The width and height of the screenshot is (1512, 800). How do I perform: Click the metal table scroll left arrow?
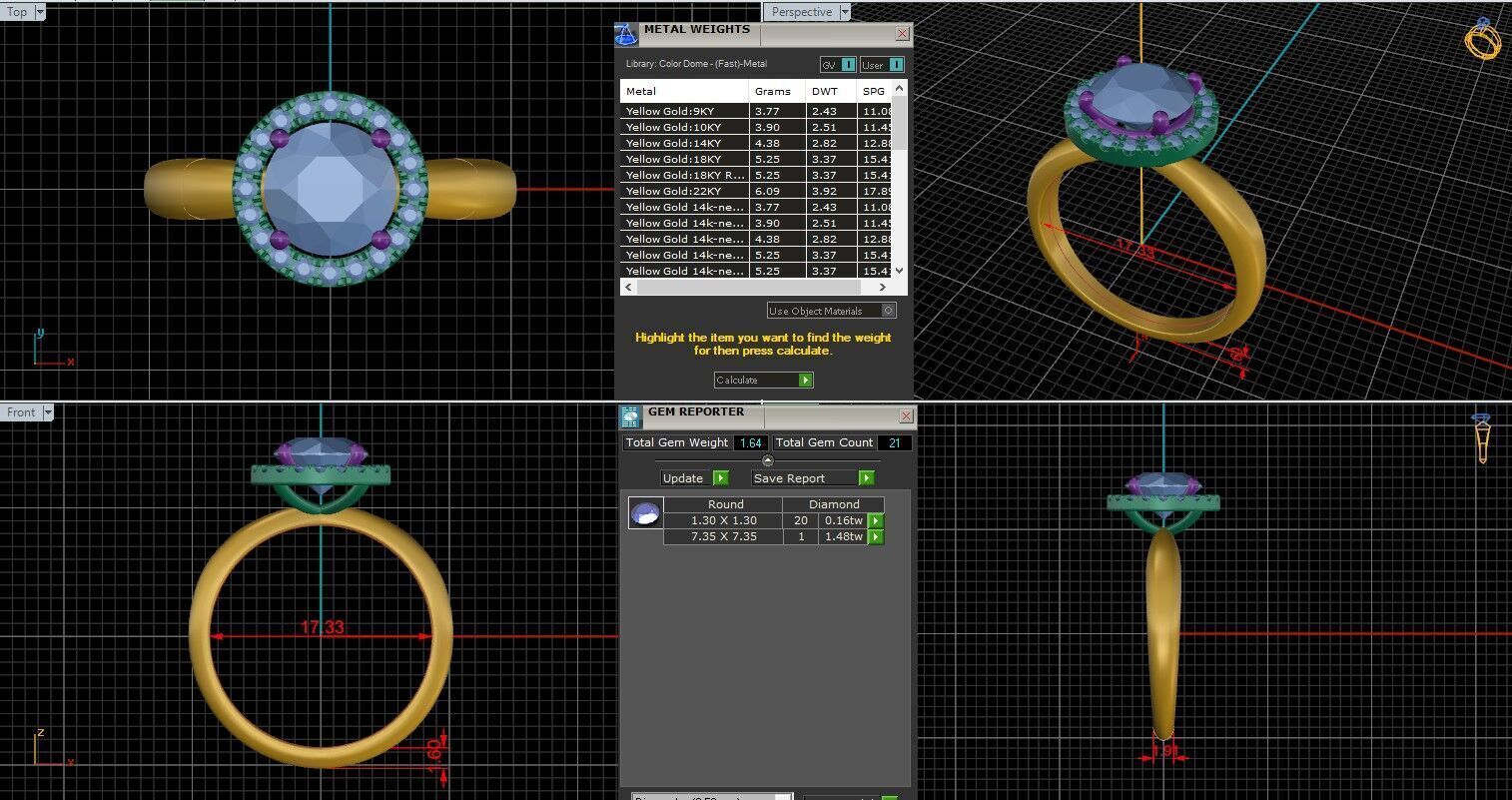point(628,288)
